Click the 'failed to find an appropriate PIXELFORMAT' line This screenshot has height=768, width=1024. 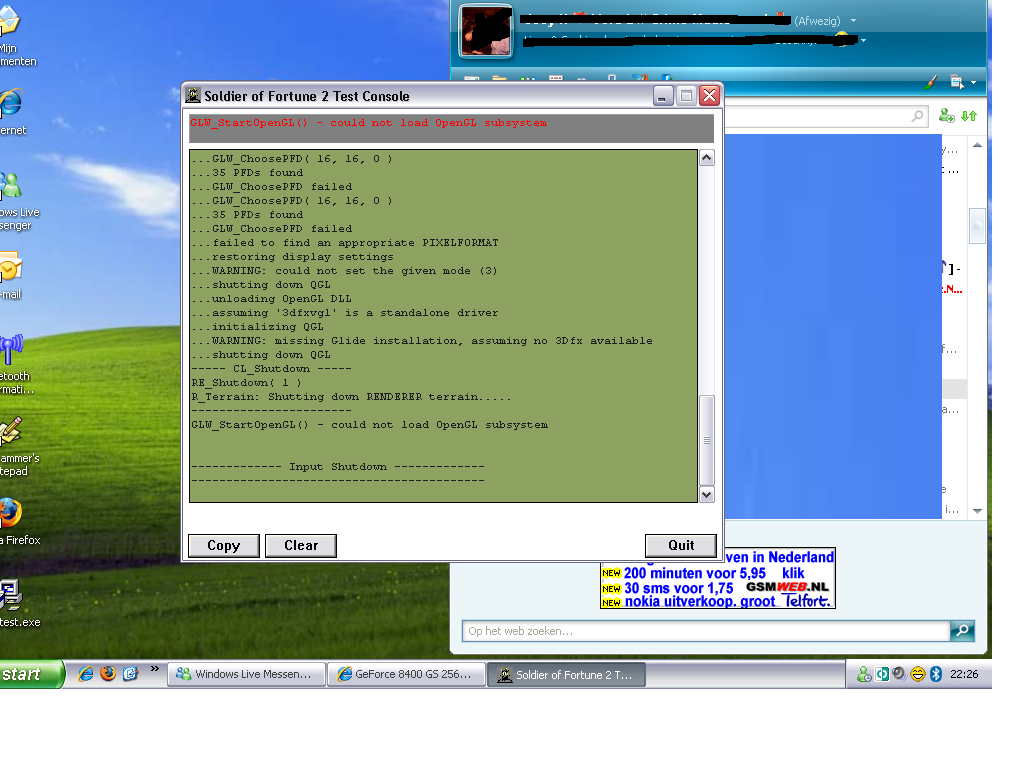[x=345, y=243]
